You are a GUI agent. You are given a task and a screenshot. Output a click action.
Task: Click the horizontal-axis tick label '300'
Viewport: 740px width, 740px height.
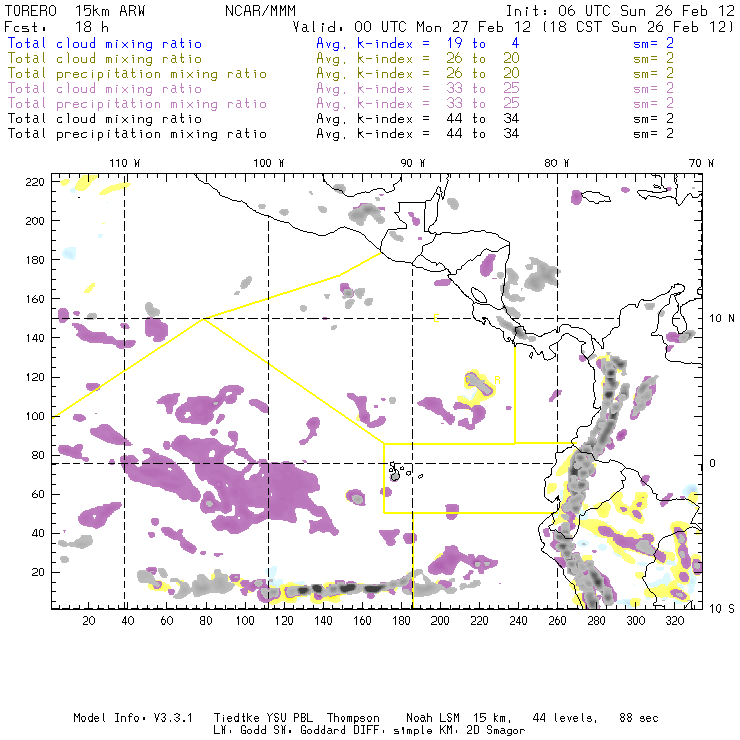click(636, 621)
